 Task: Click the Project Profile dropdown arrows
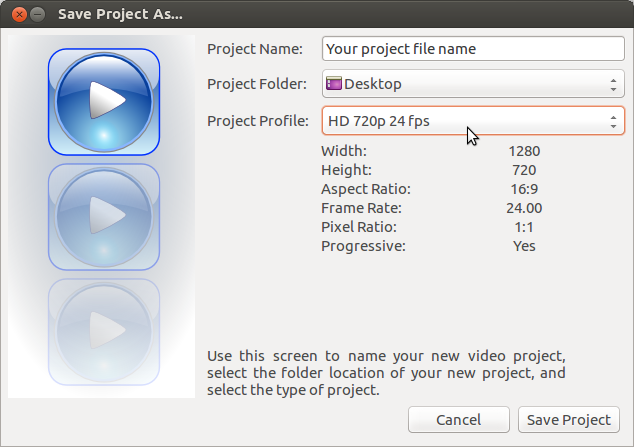(613, 121)
